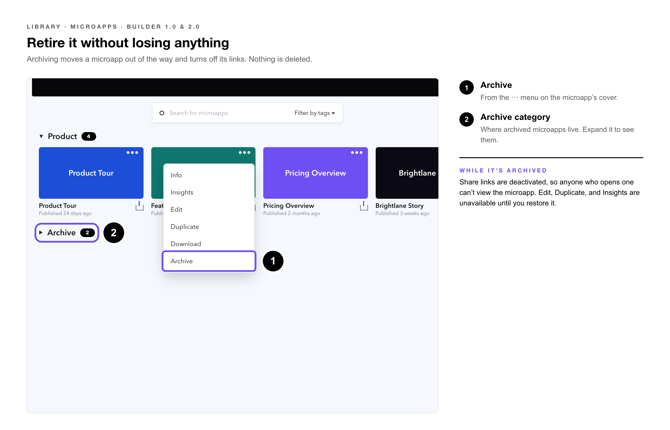Choose Archive from the context menu

coord(209,261)
